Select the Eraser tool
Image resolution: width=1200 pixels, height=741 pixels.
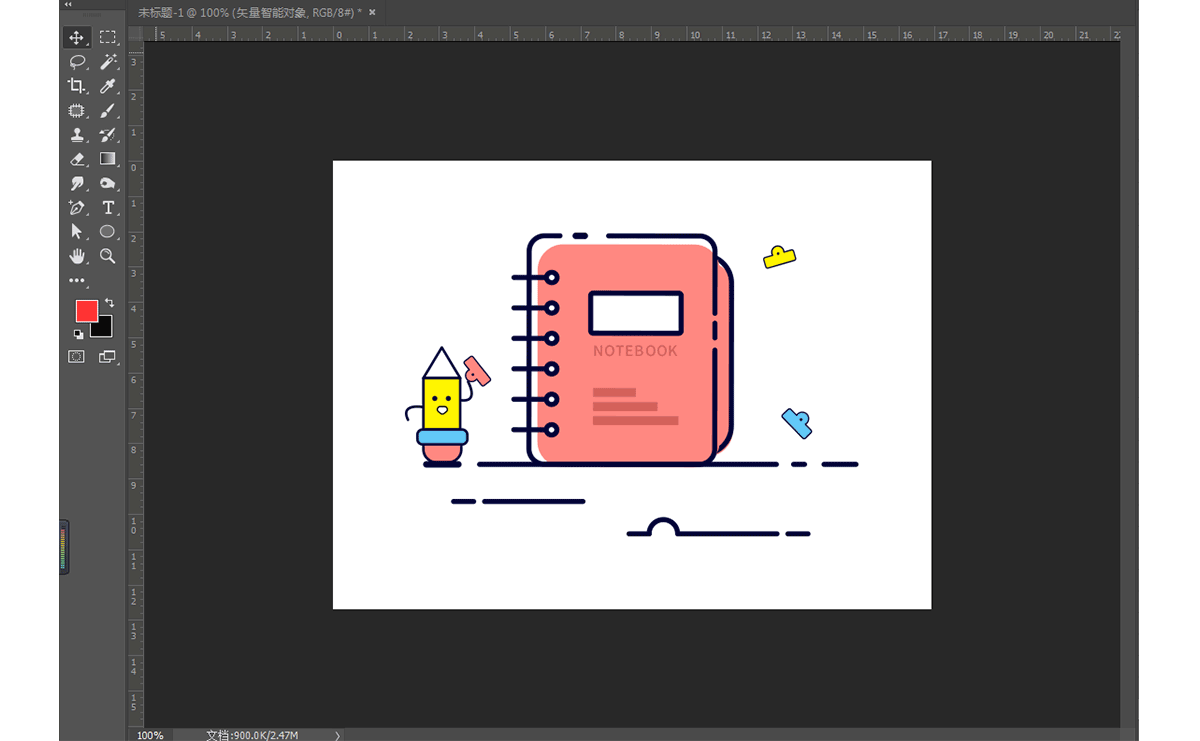(x=76, y=159)
